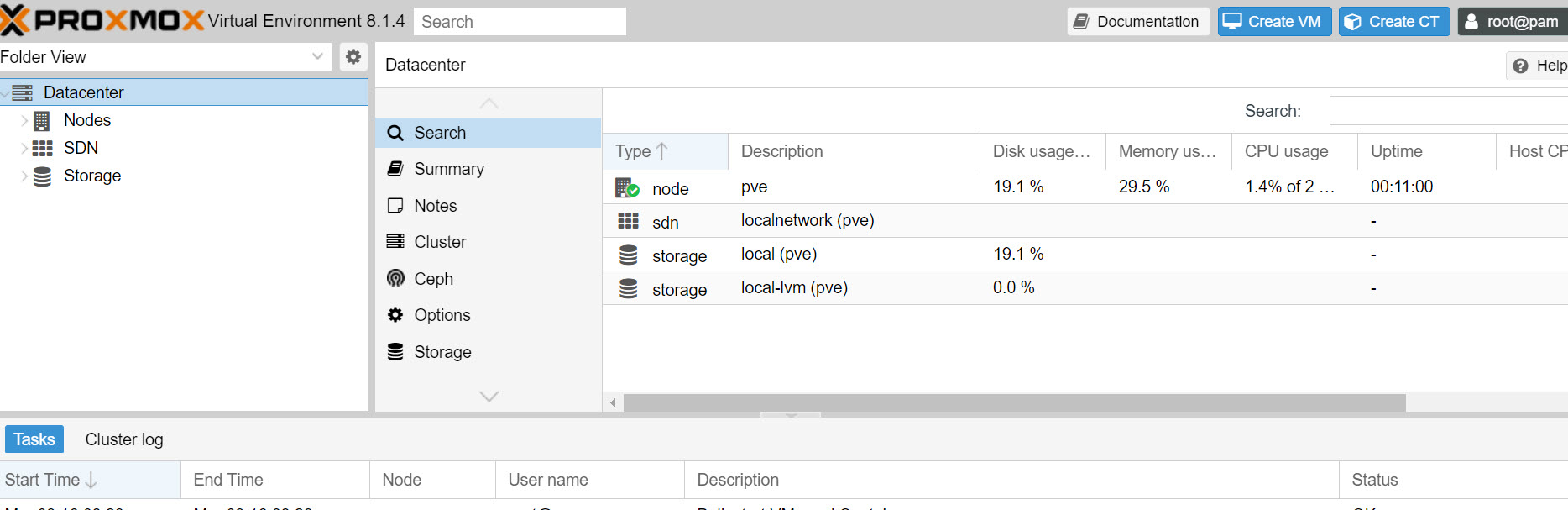Click the Options gear icon

395,315
